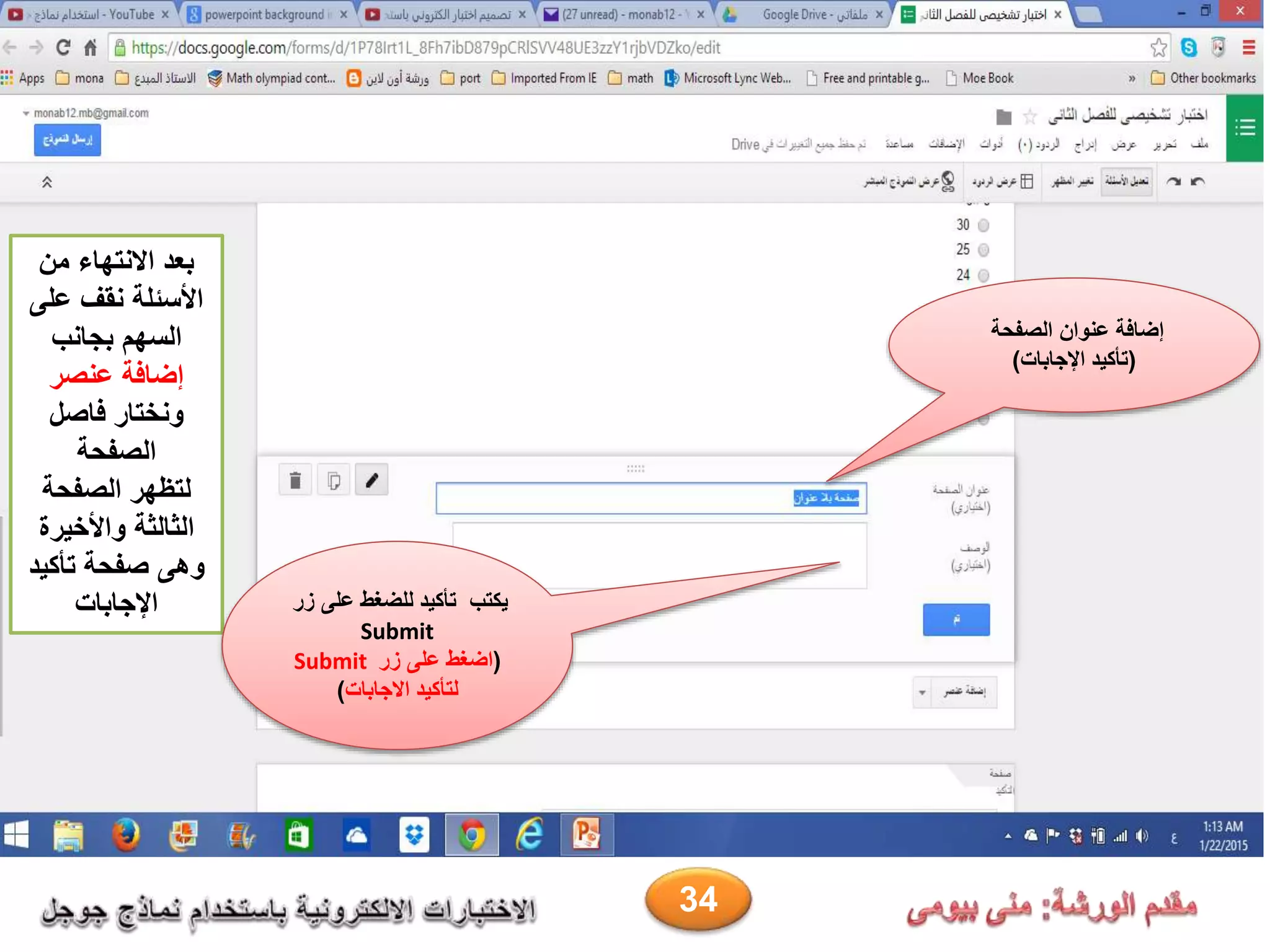The height and width of the screenshot is (952, 1270).
Task: Open the move-to-folder icon beside the title
Action: point(1003,117)
